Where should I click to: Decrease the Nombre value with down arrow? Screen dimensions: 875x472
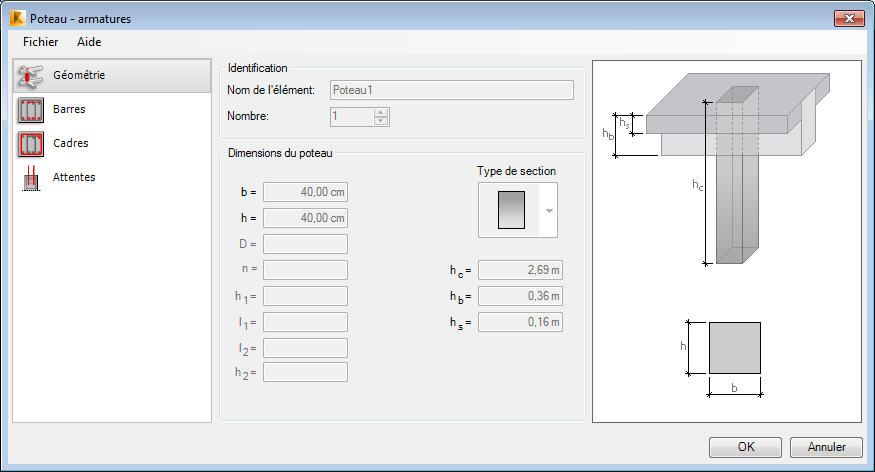pyautogui.click(x=381, y=121)
